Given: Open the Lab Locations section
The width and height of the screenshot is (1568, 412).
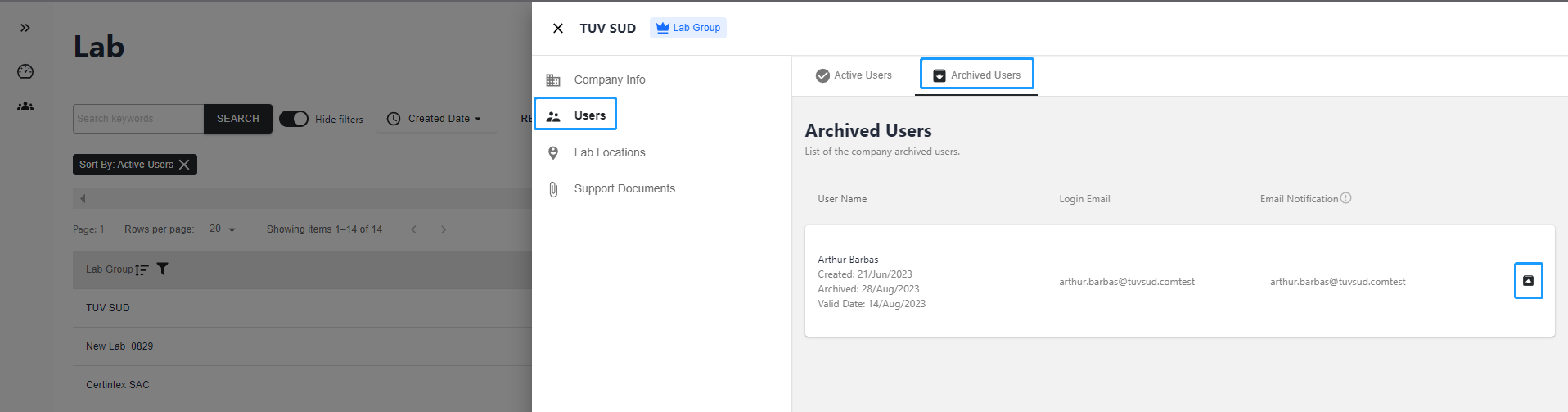Looking at the screenshot, I should [x=609, y=152].
